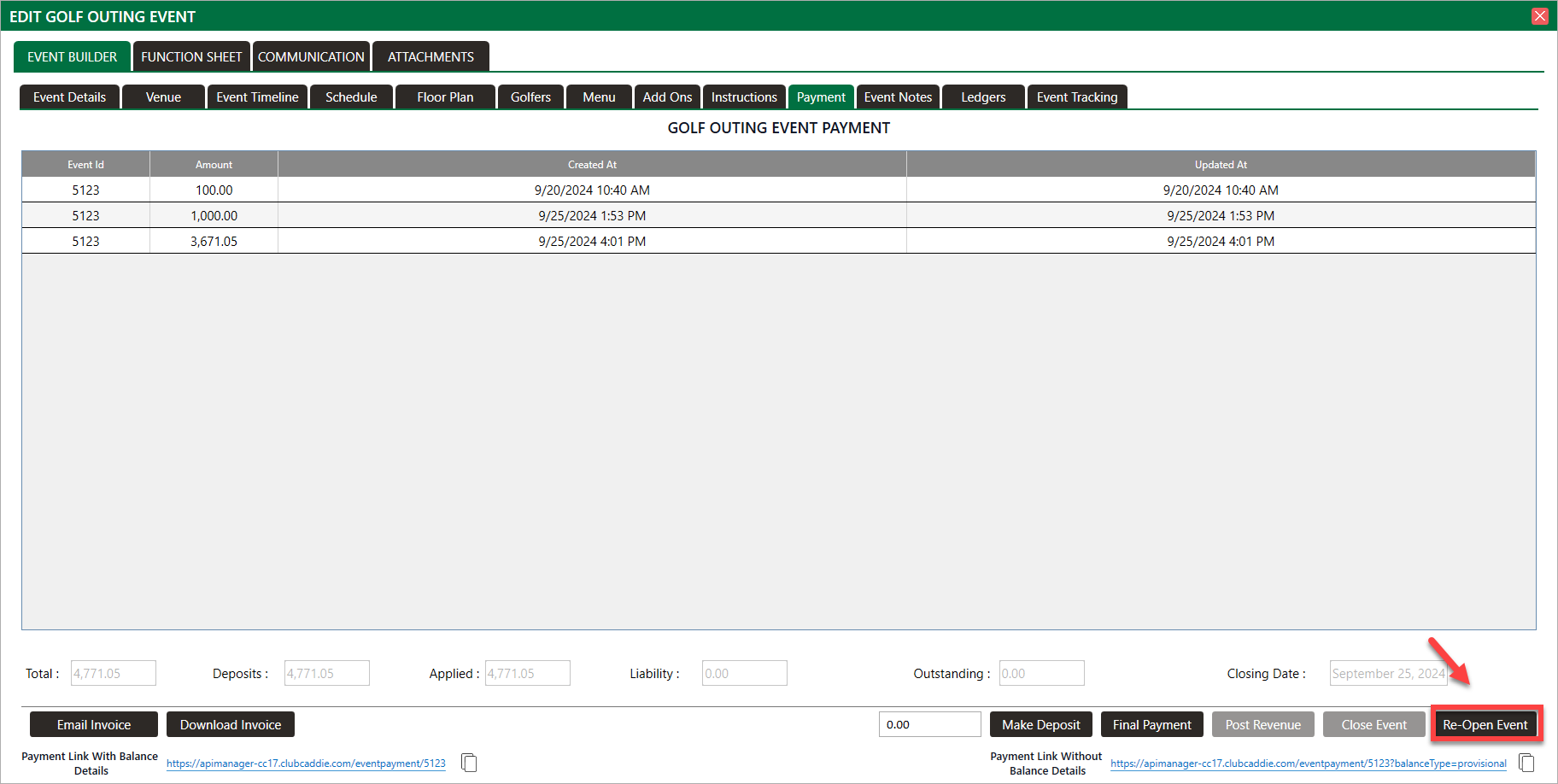
Task: Select the Event Details sub-tab
Action: 69,97
